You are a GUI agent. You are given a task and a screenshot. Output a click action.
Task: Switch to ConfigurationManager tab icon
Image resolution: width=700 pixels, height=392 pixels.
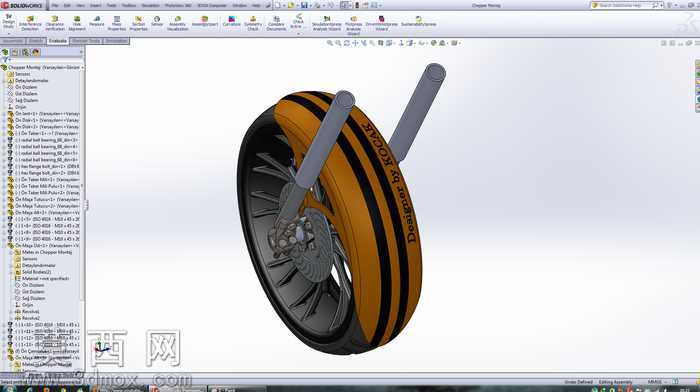click(25, 52)
